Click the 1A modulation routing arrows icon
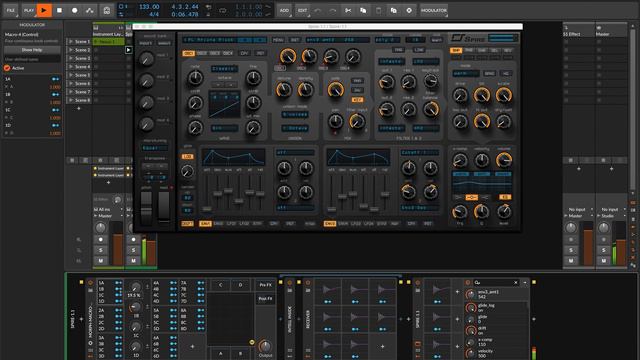This screenshot has height=360, width=640. click(x=118, y=282)
